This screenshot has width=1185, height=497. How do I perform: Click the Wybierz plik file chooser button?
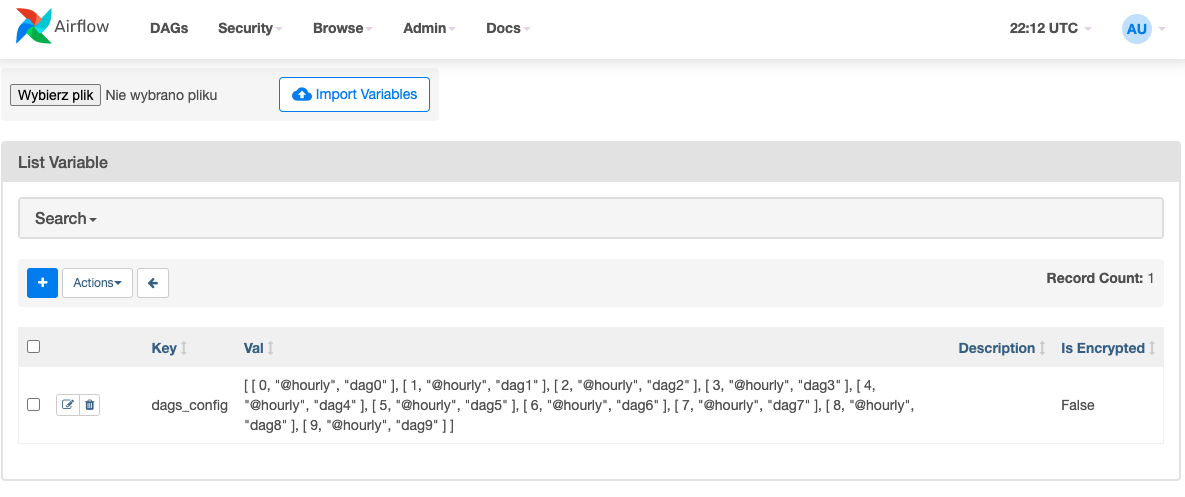[56, 95]
